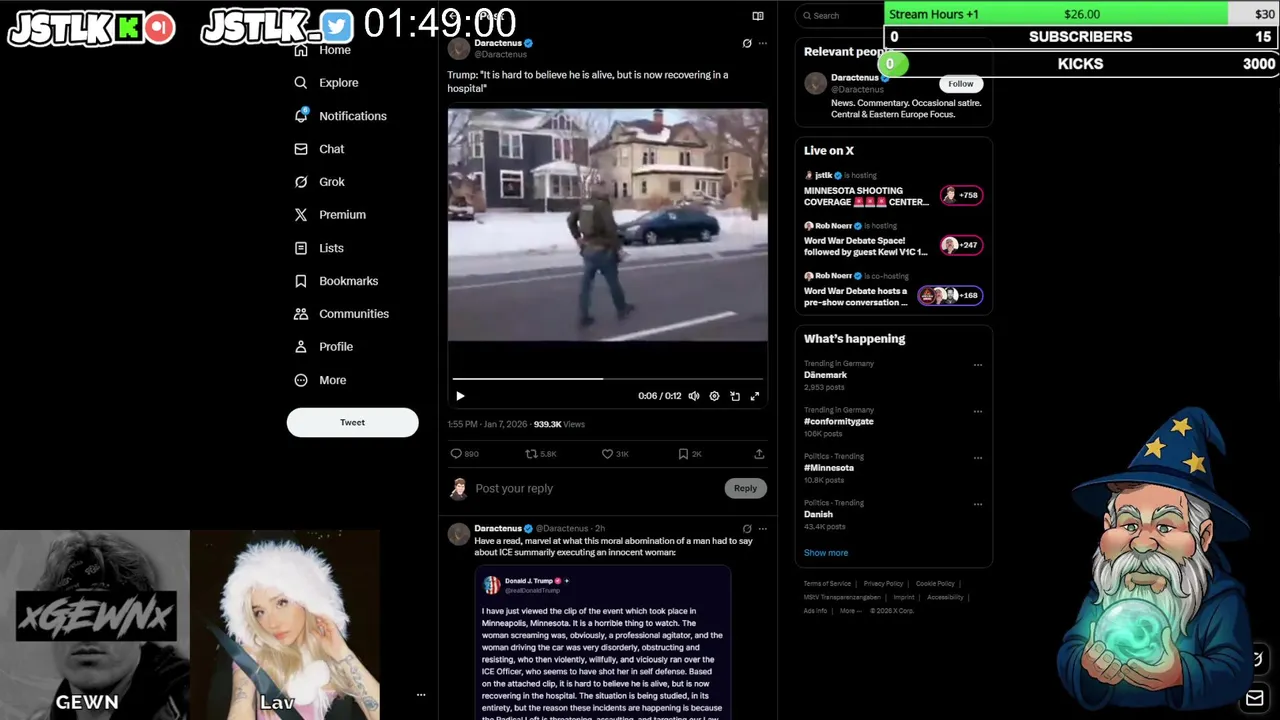Click the 939.3K Views count
Image resolution: width=1280 pixels, height=720 pixels.
coord(559,424)
